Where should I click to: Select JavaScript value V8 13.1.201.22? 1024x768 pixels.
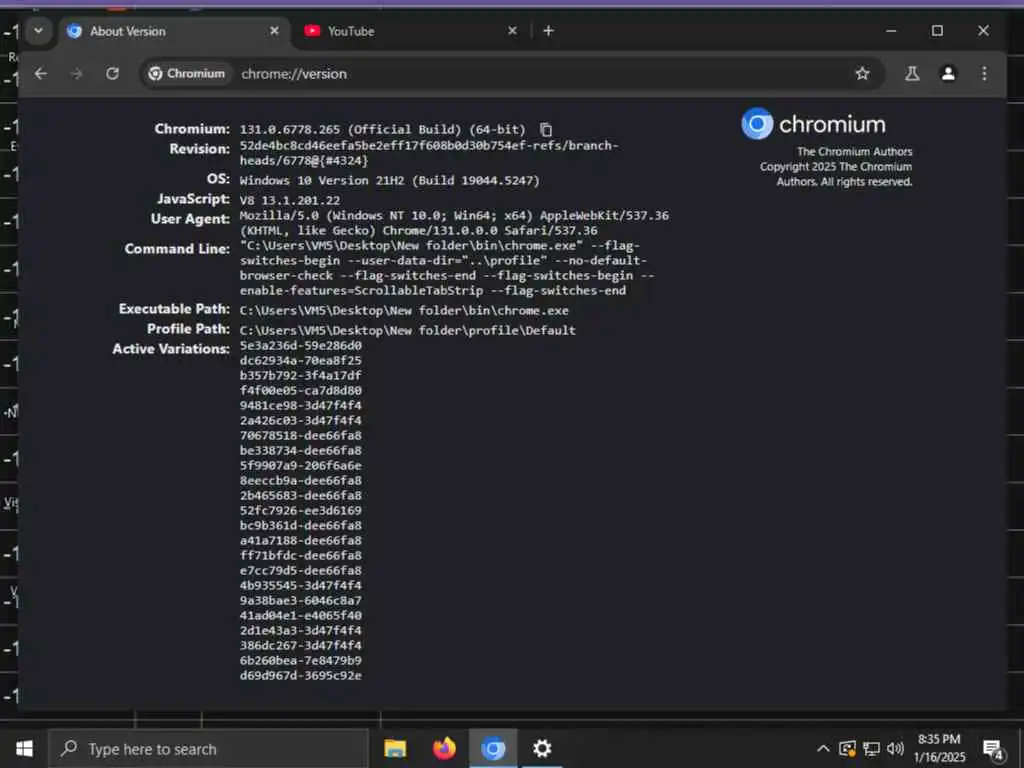tap(289, 200)
